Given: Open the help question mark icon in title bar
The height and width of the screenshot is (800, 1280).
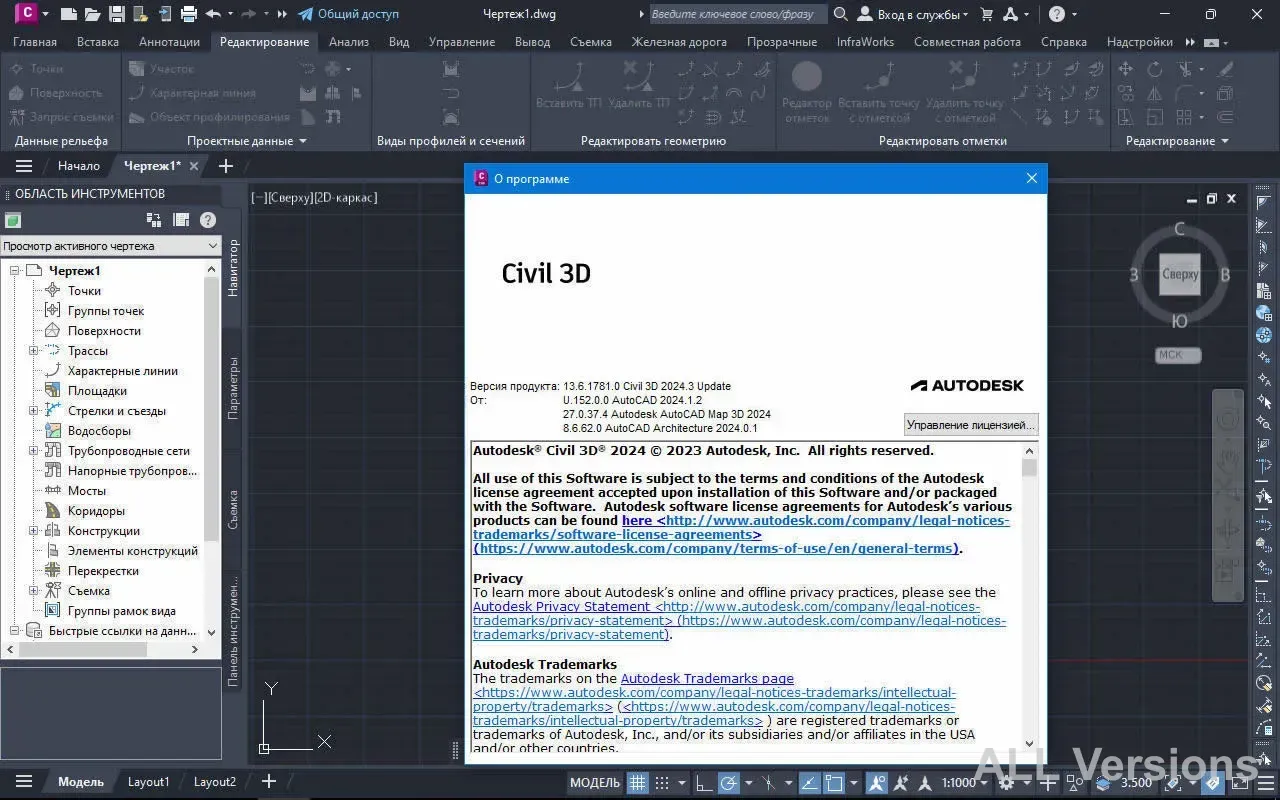Looking at the screenshot, I should [x=1057, y=14].
